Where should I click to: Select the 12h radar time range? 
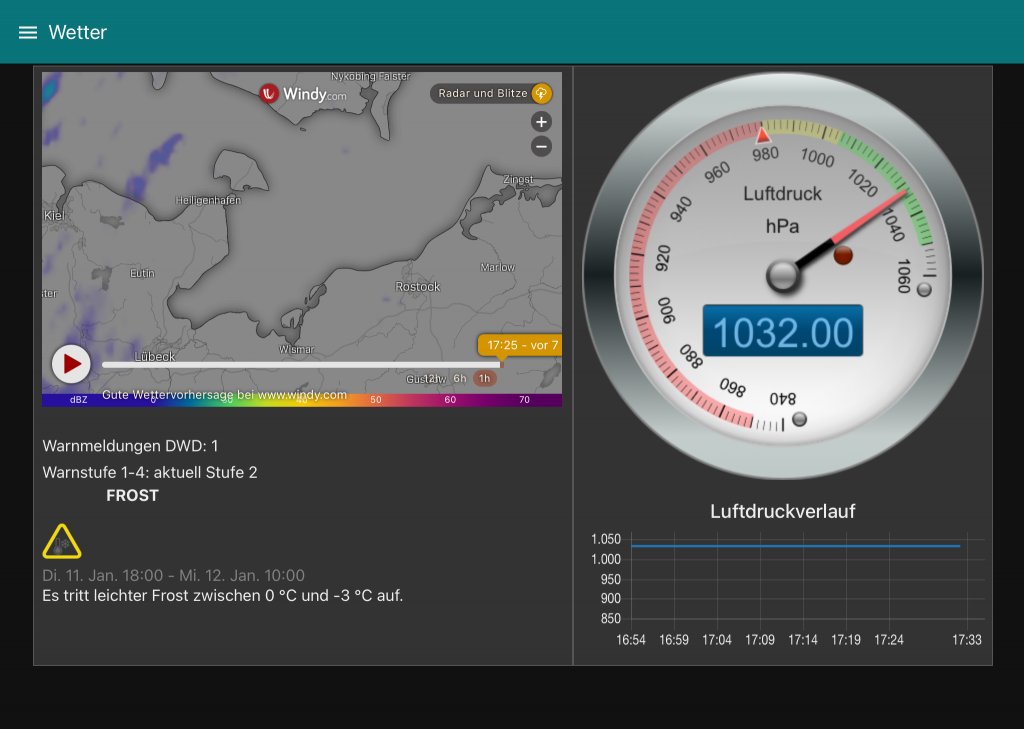432,378
